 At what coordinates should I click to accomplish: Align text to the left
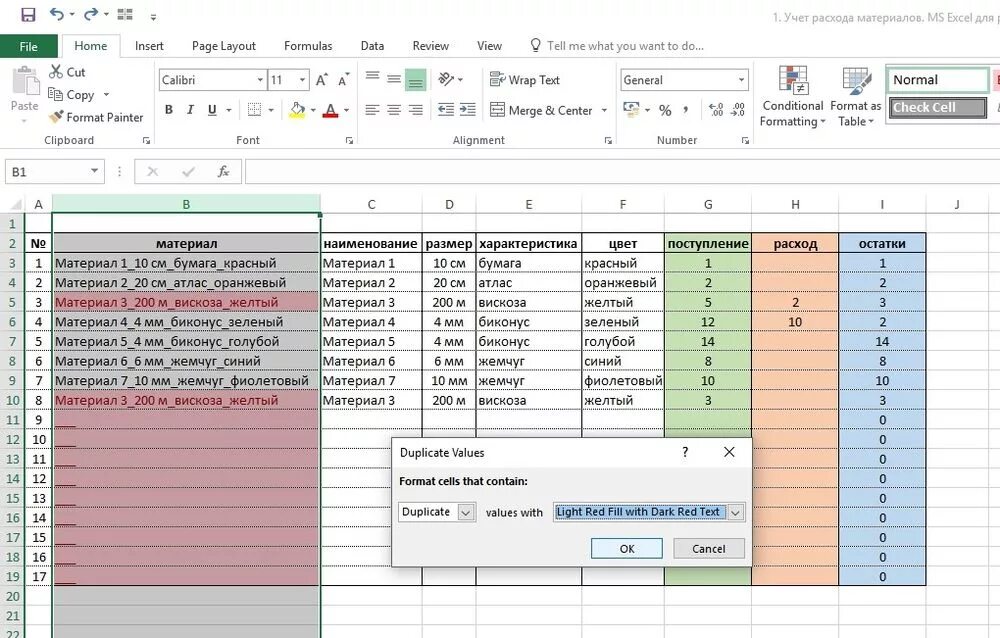coord(372,110)
